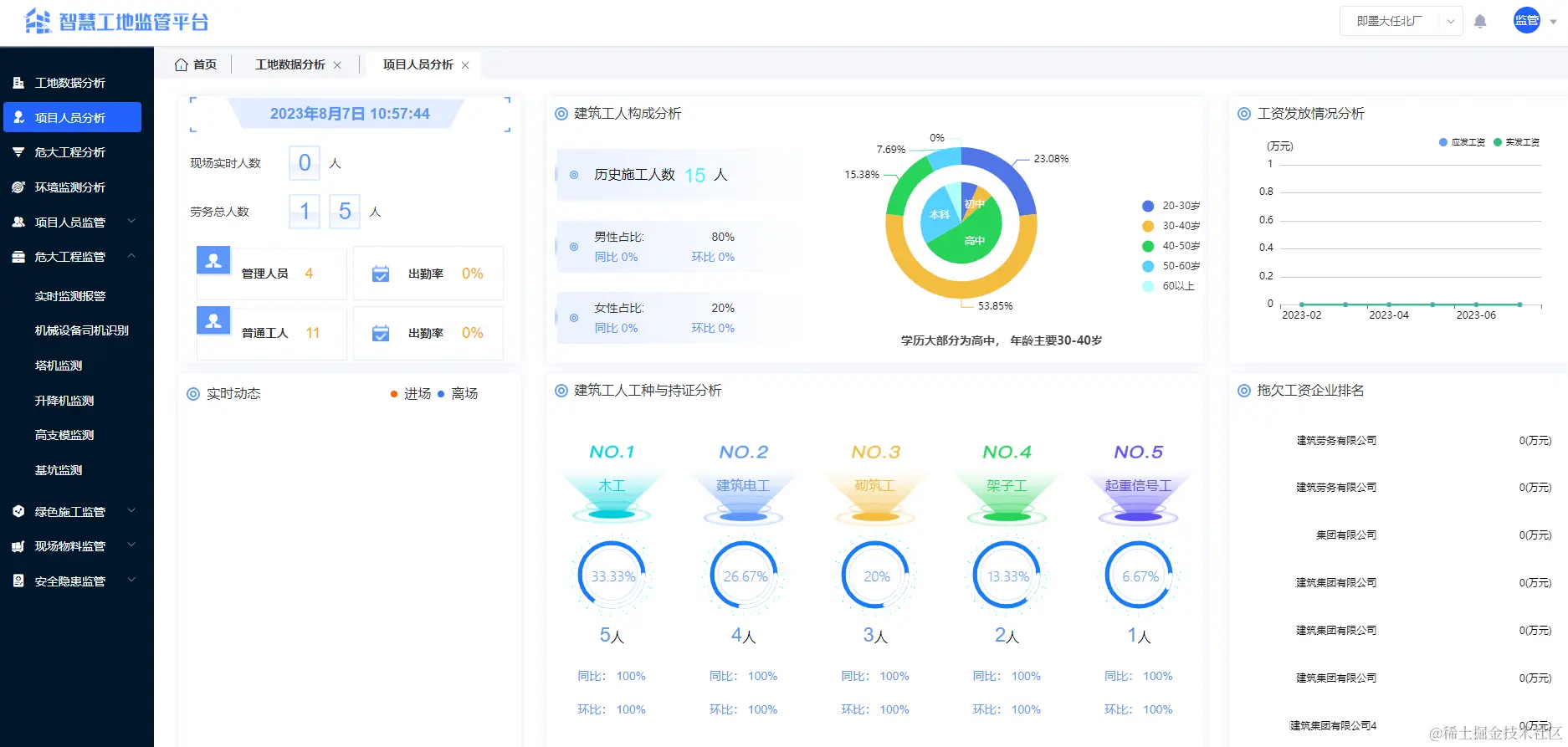Toggle the 20-30岁 legend entry
The height and width of the screenshot is (747, 1568).
[1171, 206]
